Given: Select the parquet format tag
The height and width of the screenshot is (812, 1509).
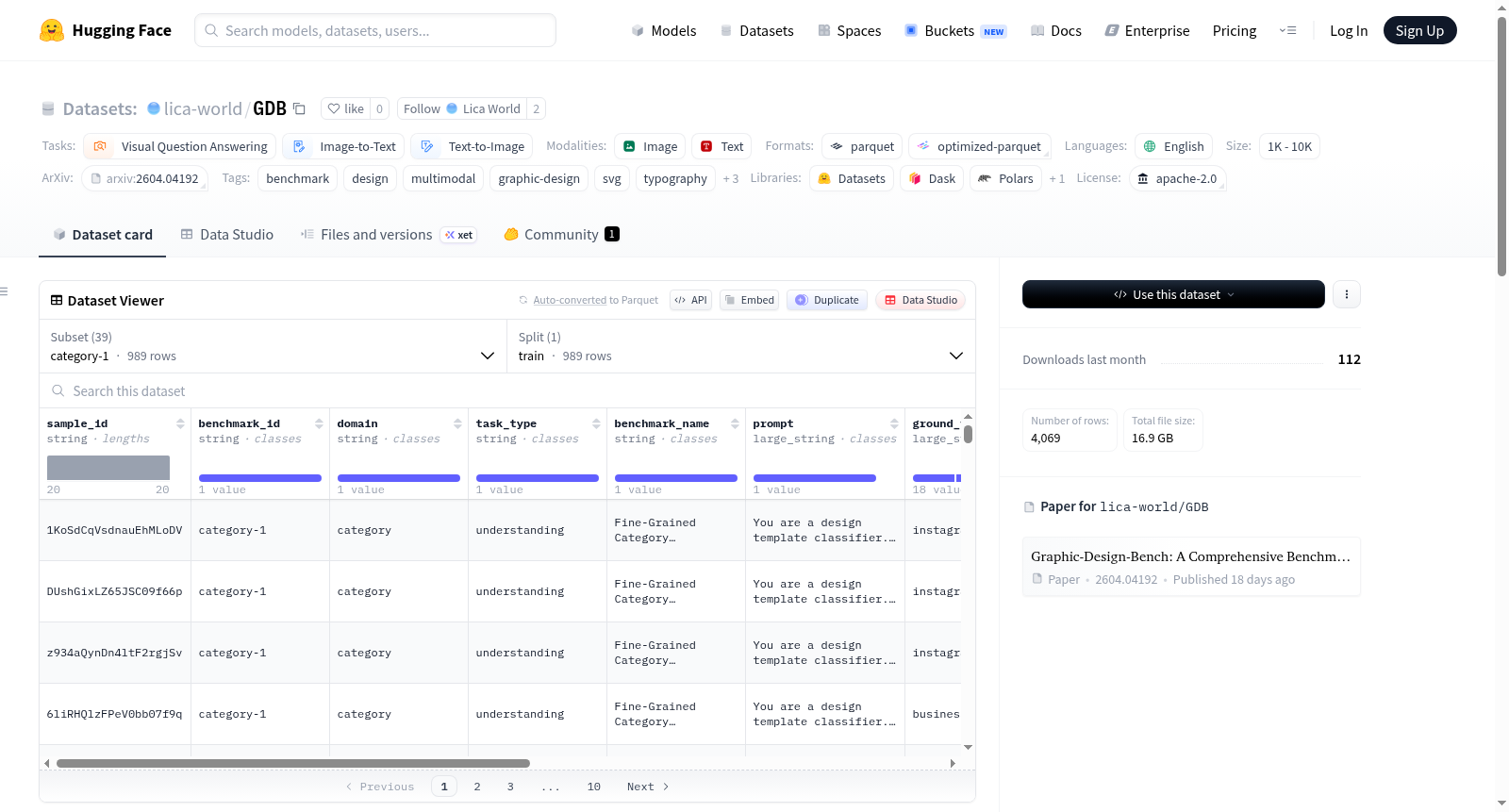Looking at the screenshot, I should pyautogui.click(x=862, y=146).
